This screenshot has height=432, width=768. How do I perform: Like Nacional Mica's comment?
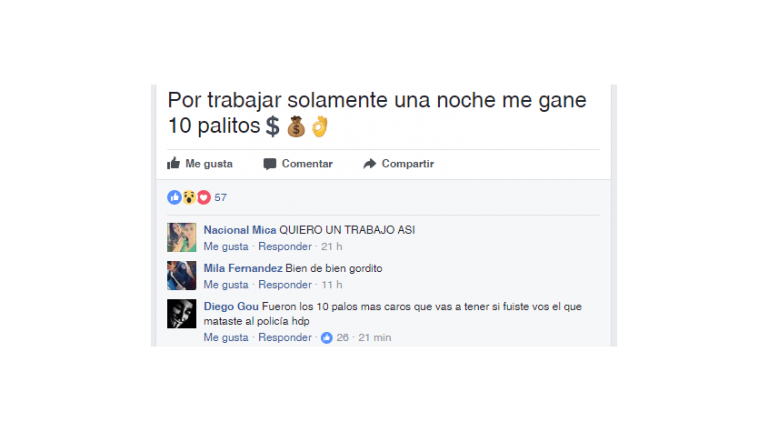[226, 246]
